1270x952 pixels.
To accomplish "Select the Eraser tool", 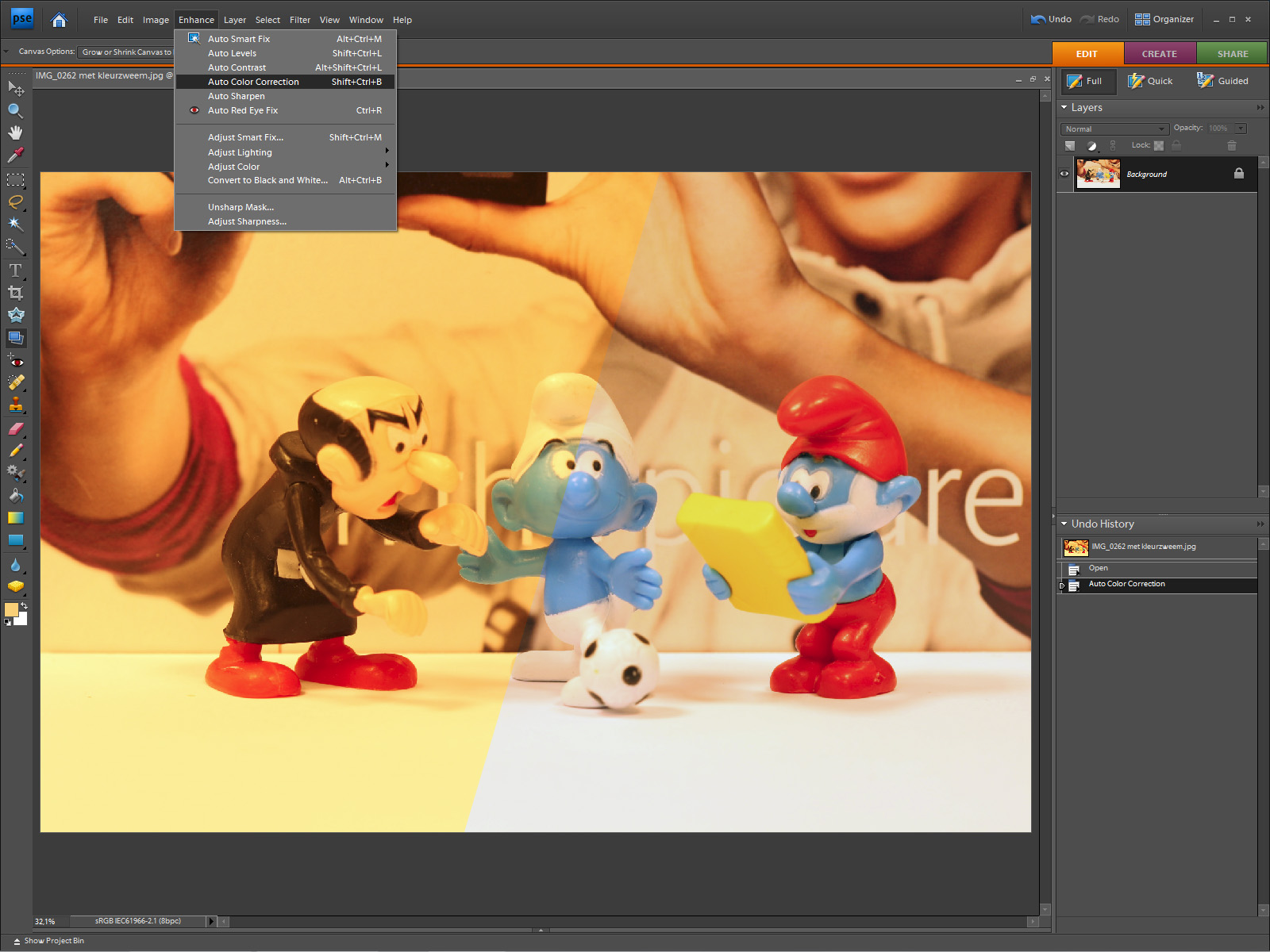I will tap(15, 429).
